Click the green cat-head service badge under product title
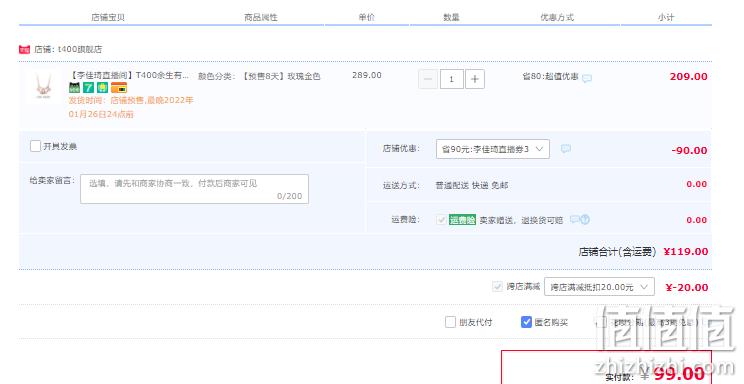744x384 pixels. click(x=74, y=87)
